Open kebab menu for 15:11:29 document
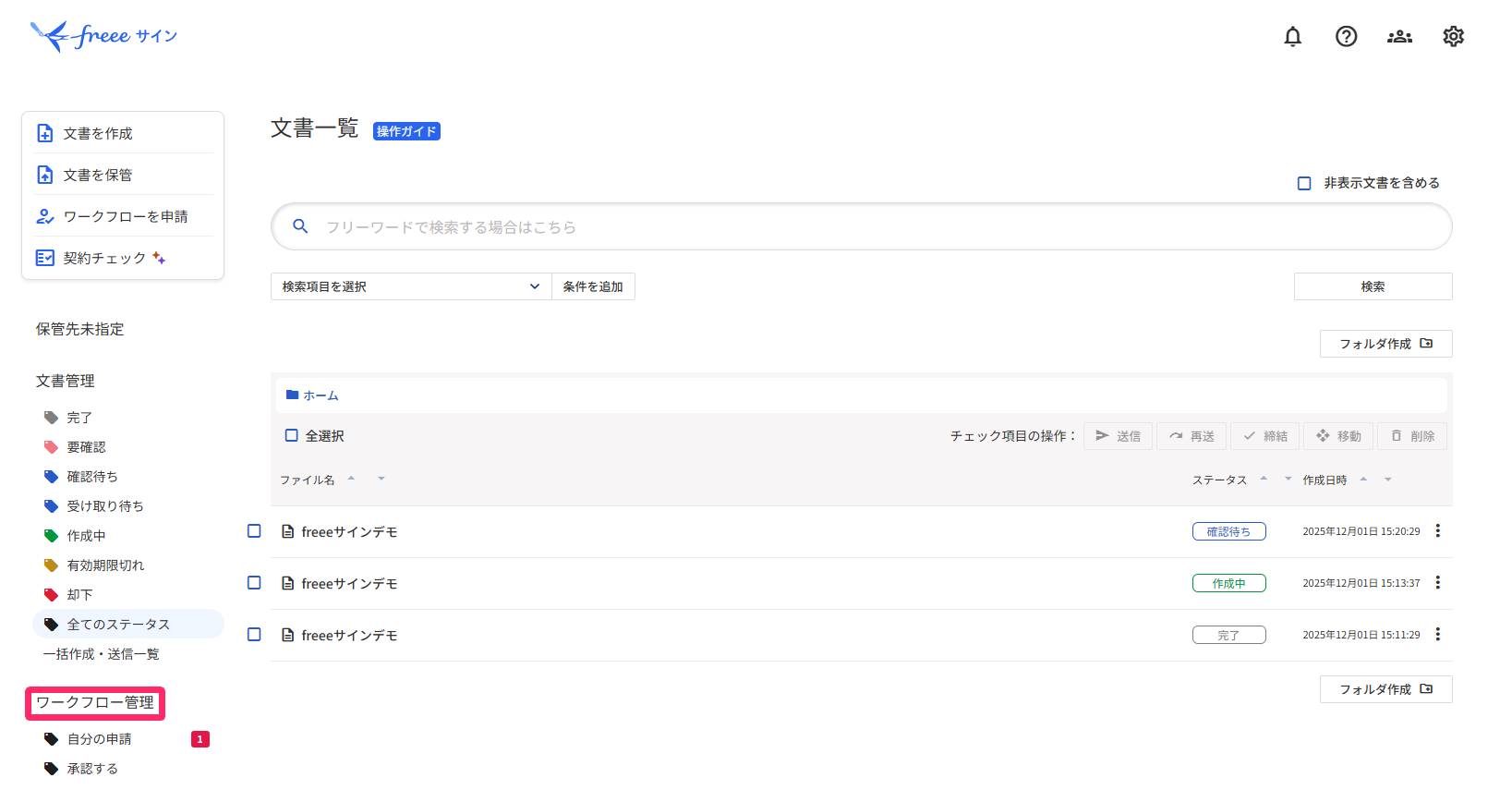 (x=1437, y=635)
